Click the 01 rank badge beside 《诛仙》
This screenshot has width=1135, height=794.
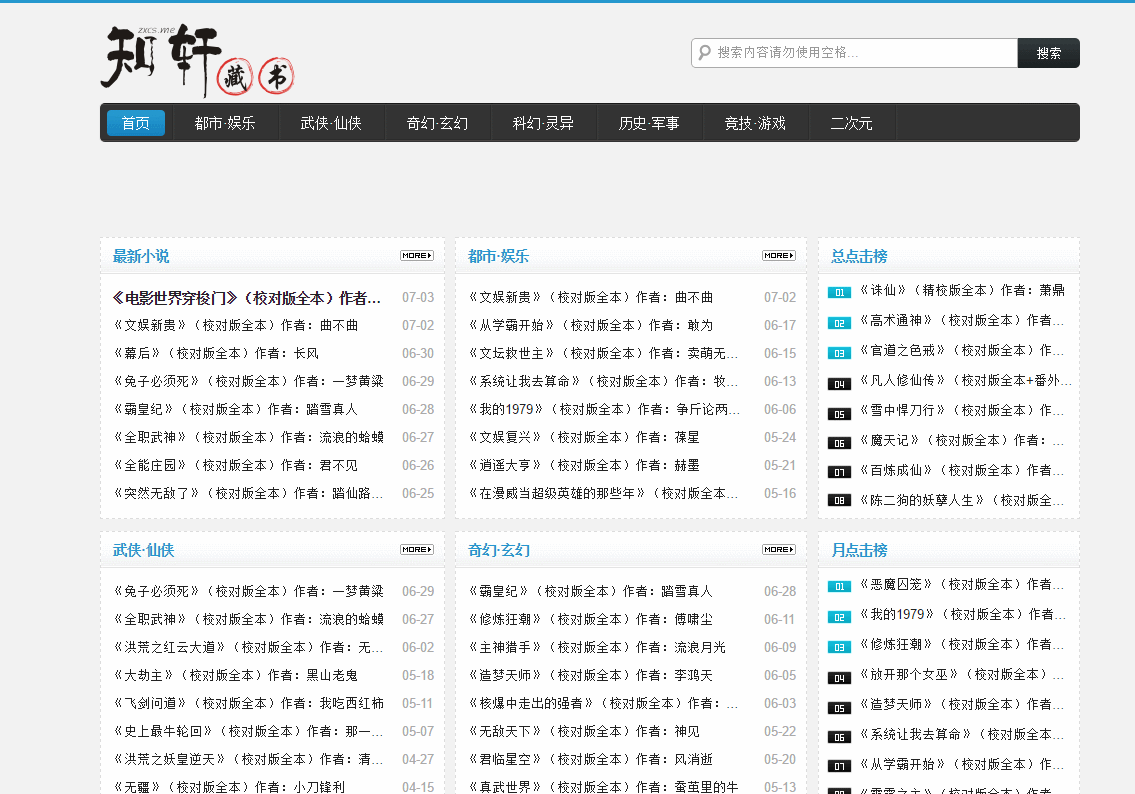coord(839,292)
